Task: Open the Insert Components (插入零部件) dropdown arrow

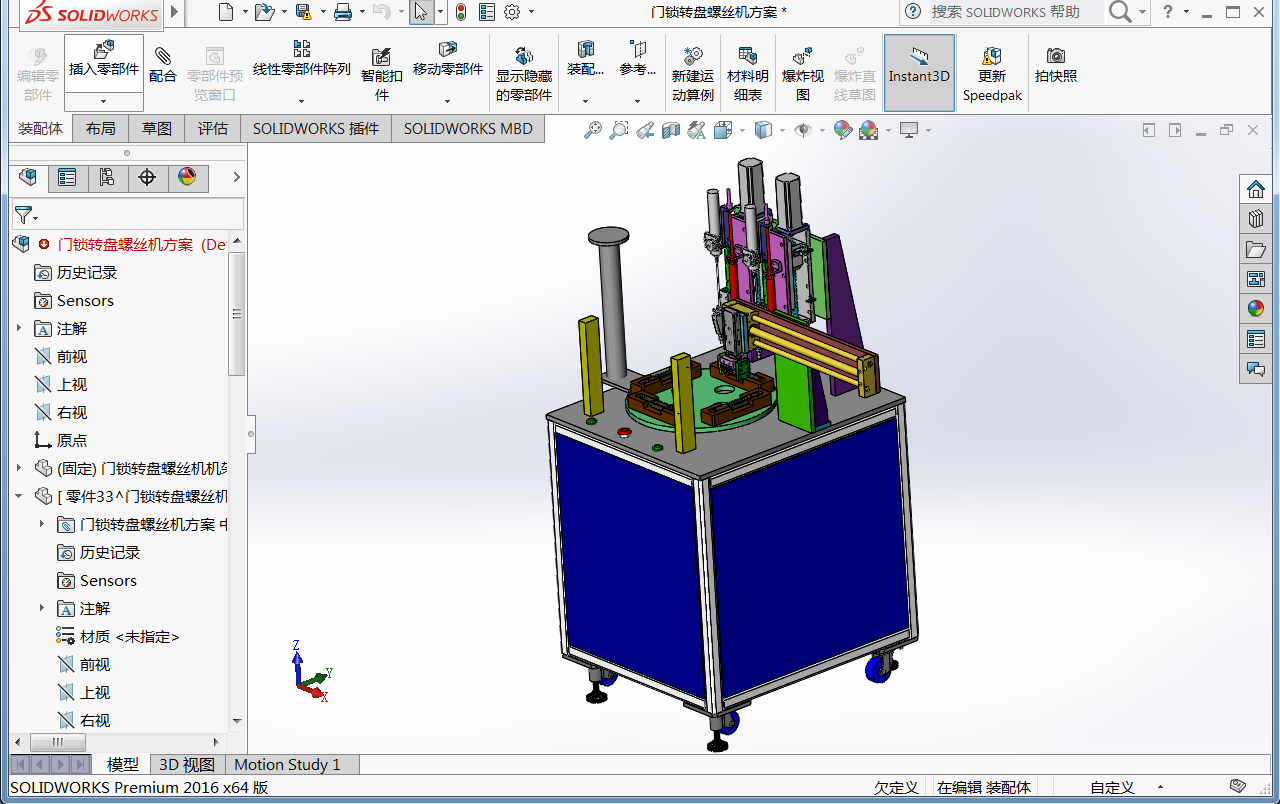Action: pyautogui.click(x=103, y=101)
